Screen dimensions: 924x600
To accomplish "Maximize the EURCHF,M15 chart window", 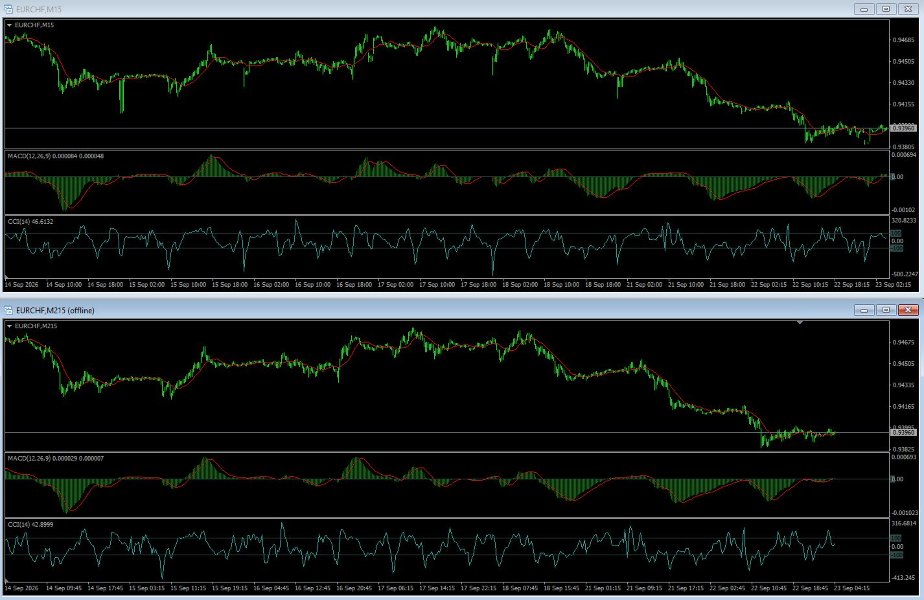I will [886, 9].
